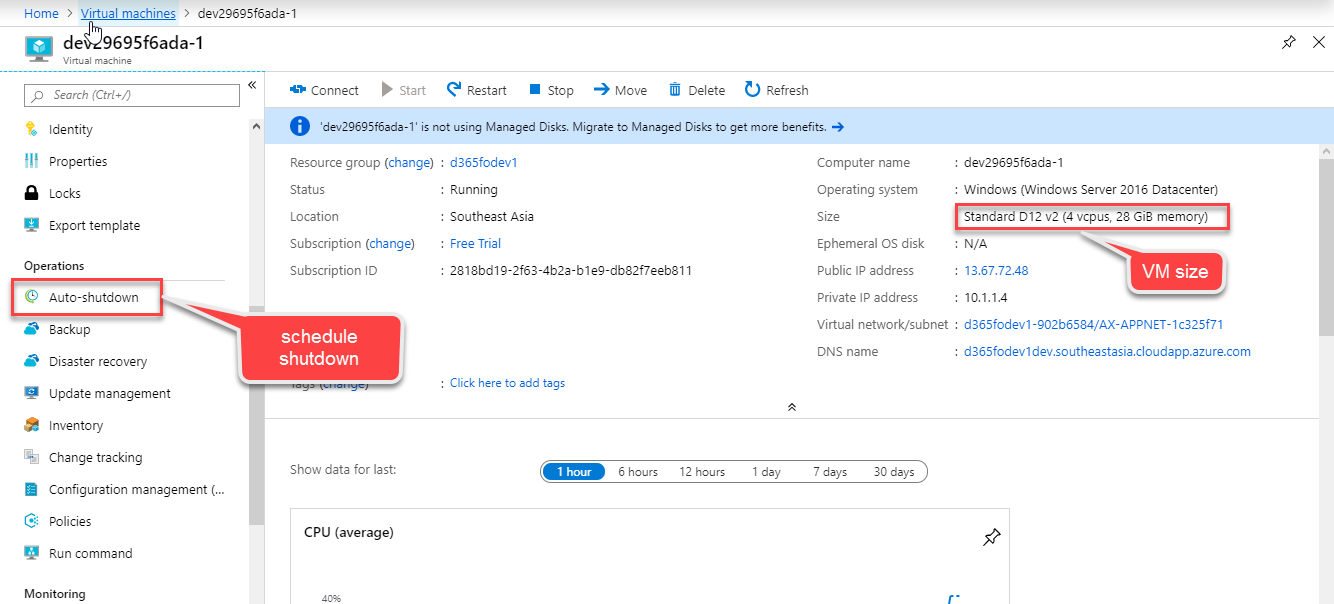The image size is (1334, 604).
Task: Click the info icon in the Managed Disks banner
Action: (299, 127)
